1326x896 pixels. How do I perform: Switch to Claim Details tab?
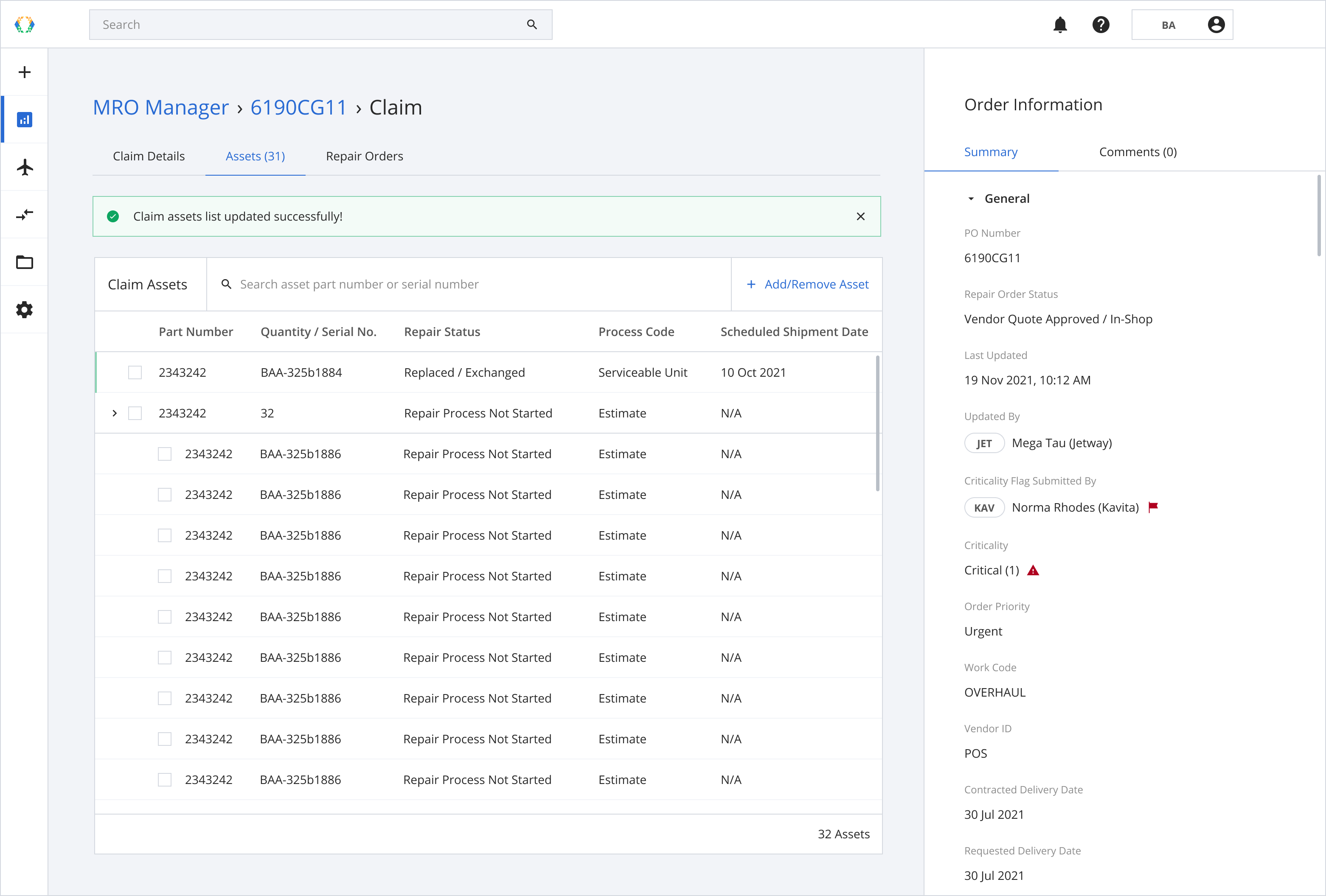point(149,156)
